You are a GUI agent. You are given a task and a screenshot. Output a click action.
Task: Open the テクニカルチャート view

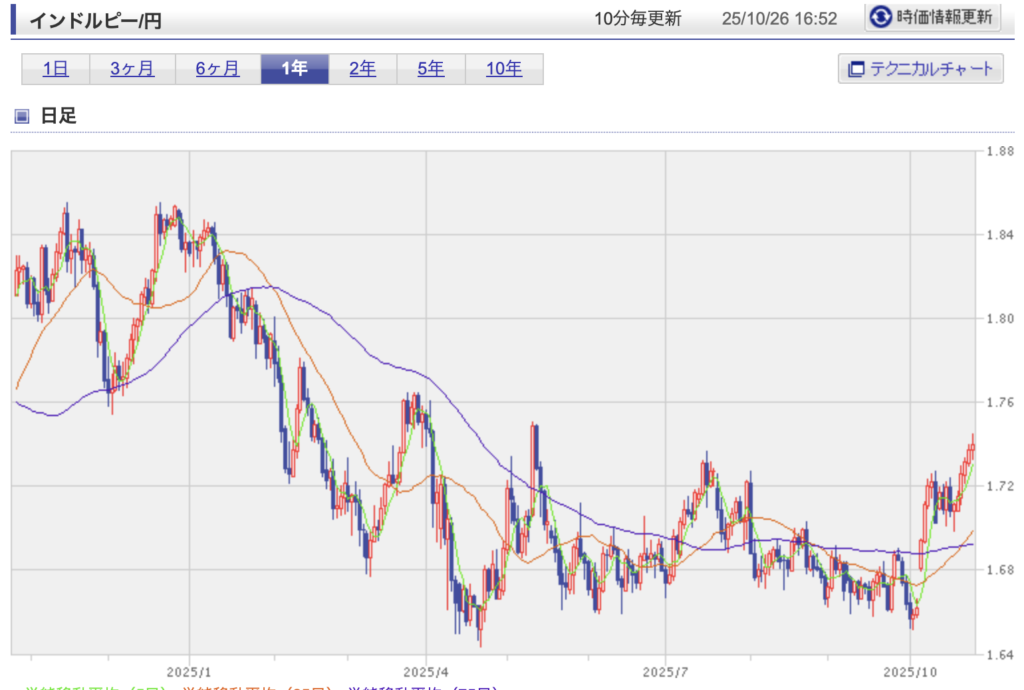coord(920,69)
